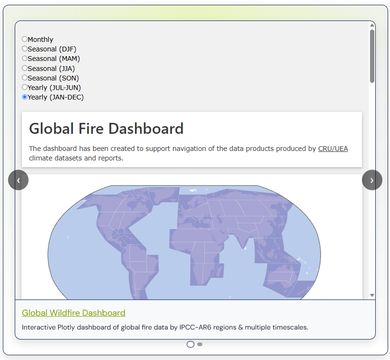This screenshot has width=390, height=360.
Task: Open the Global Wildfire Dashboard link
Action: point(74,313)
